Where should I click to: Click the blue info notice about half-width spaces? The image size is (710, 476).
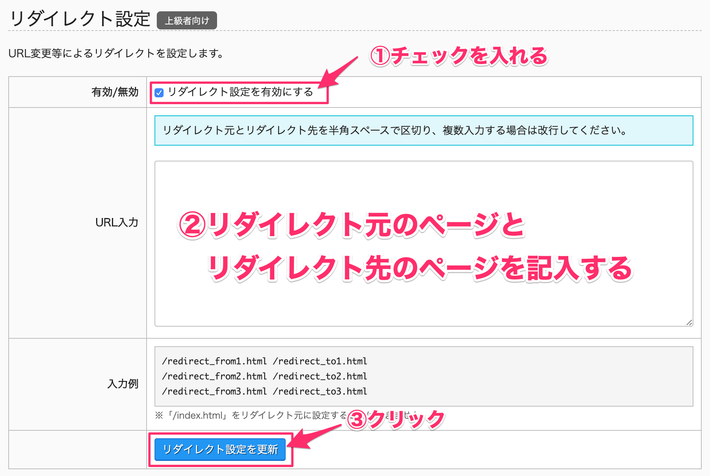pos(424,130)
